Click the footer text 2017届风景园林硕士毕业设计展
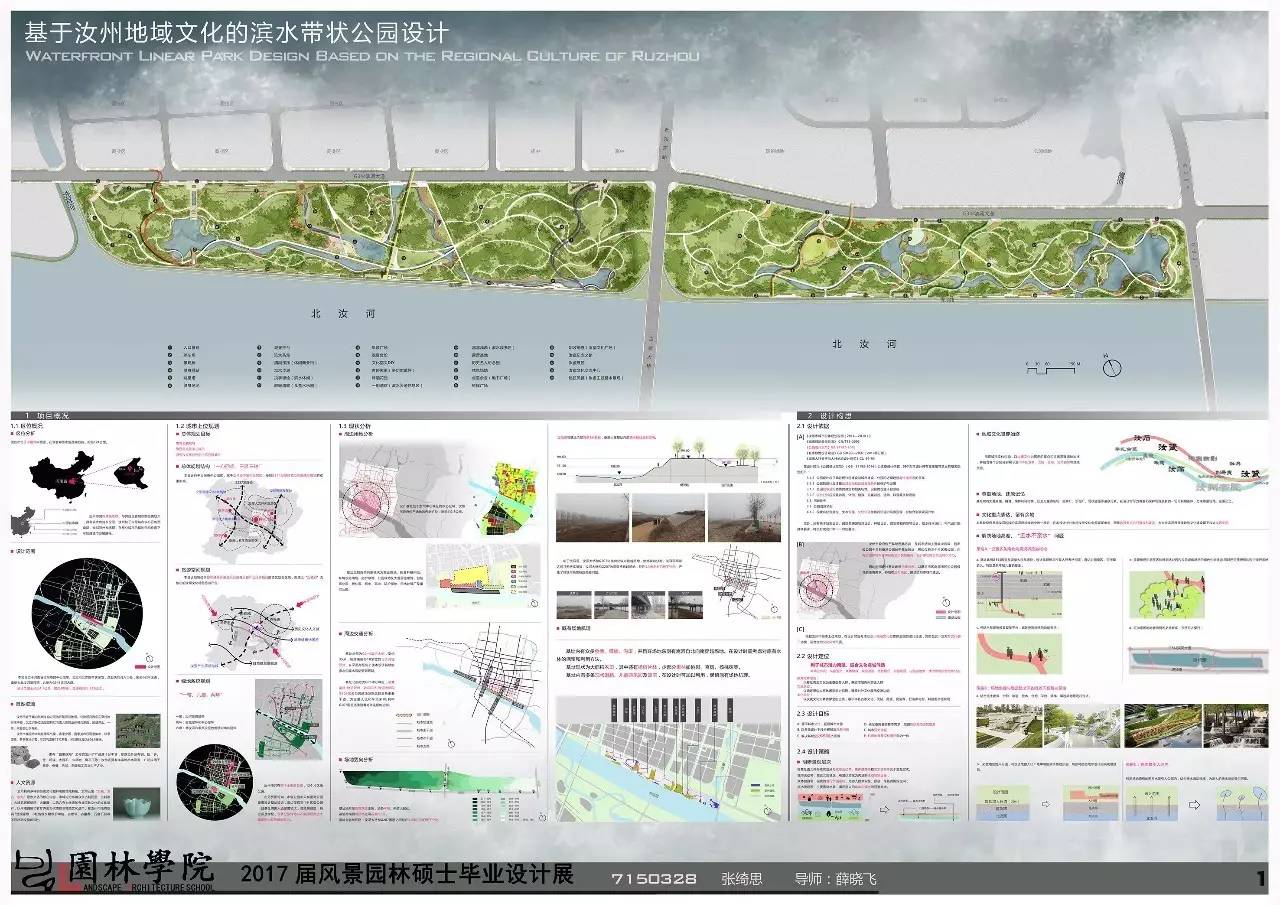The image size is (1280, 905). [x=407, y=875]
